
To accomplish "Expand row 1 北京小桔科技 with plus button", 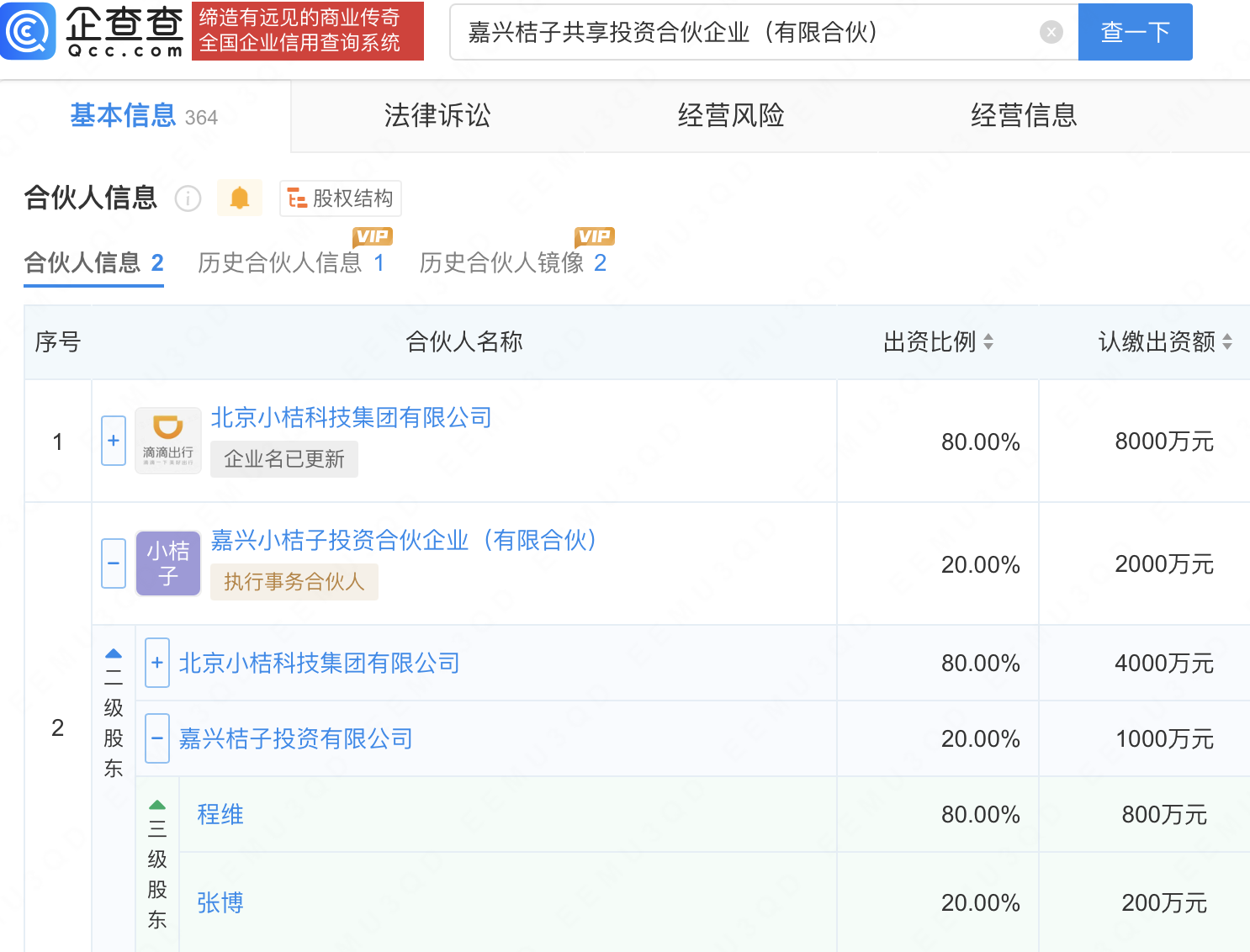I will coord(114,441).
